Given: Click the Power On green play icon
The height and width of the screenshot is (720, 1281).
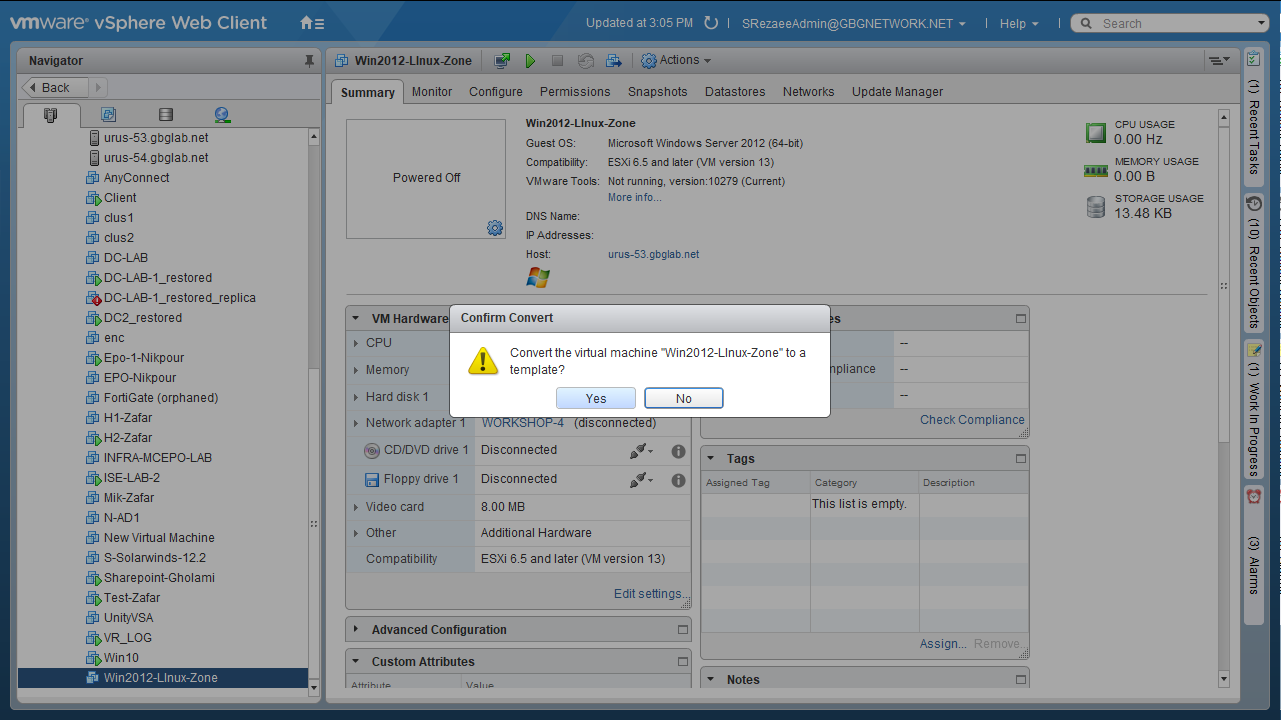Looking at the screenshot, I should pos(530,61).
